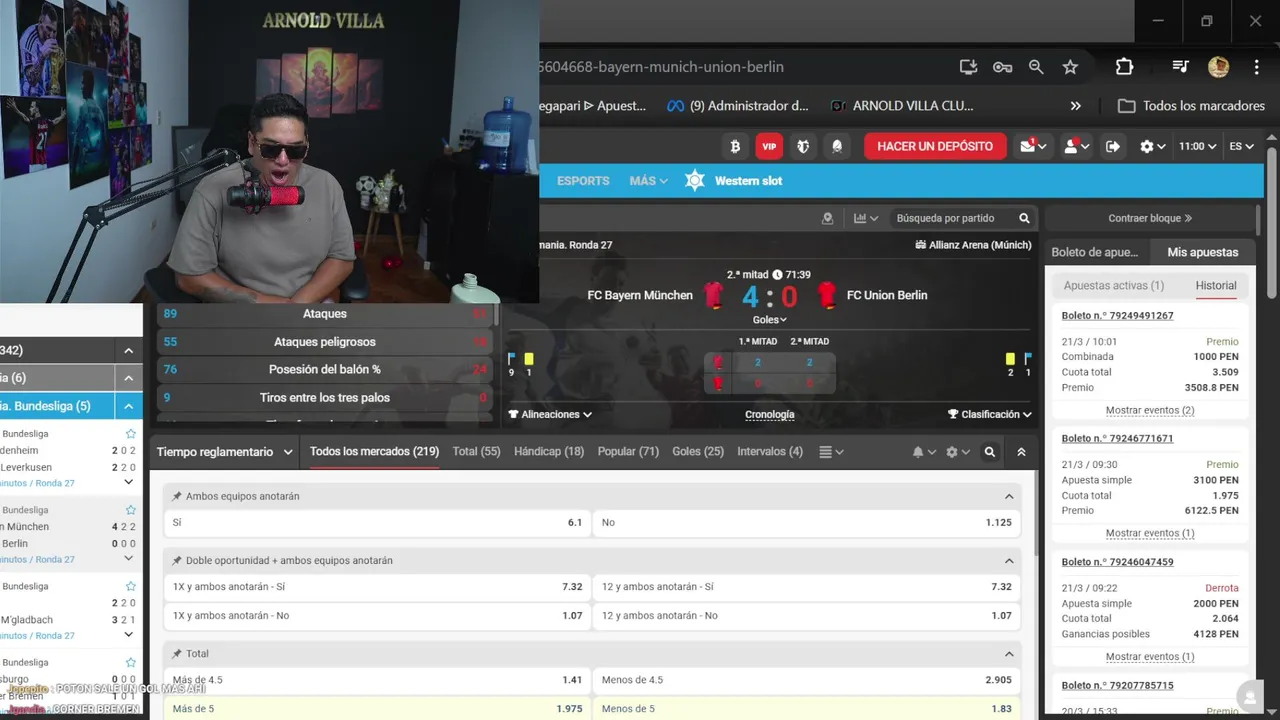Click the notification bell in the markets bar
This screenshot has height=720, width=1280.
tap(923, 452)
